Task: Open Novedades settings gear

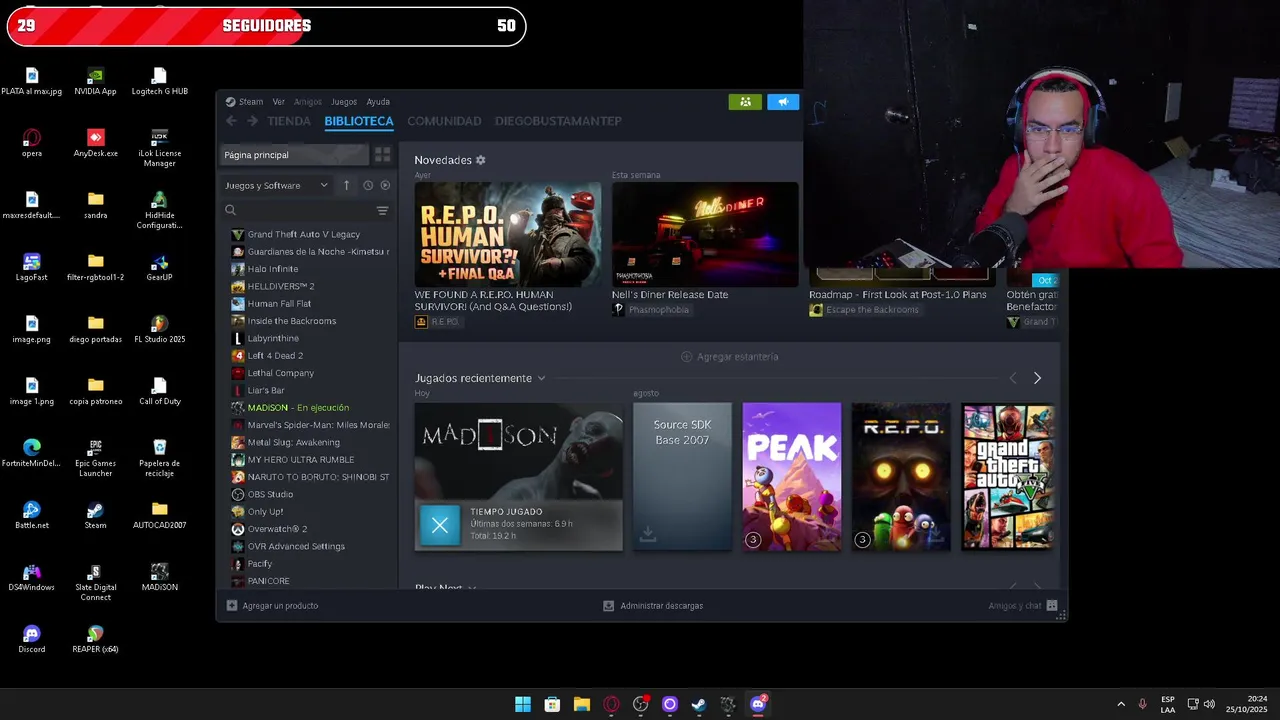Action: tap(480, 160)
